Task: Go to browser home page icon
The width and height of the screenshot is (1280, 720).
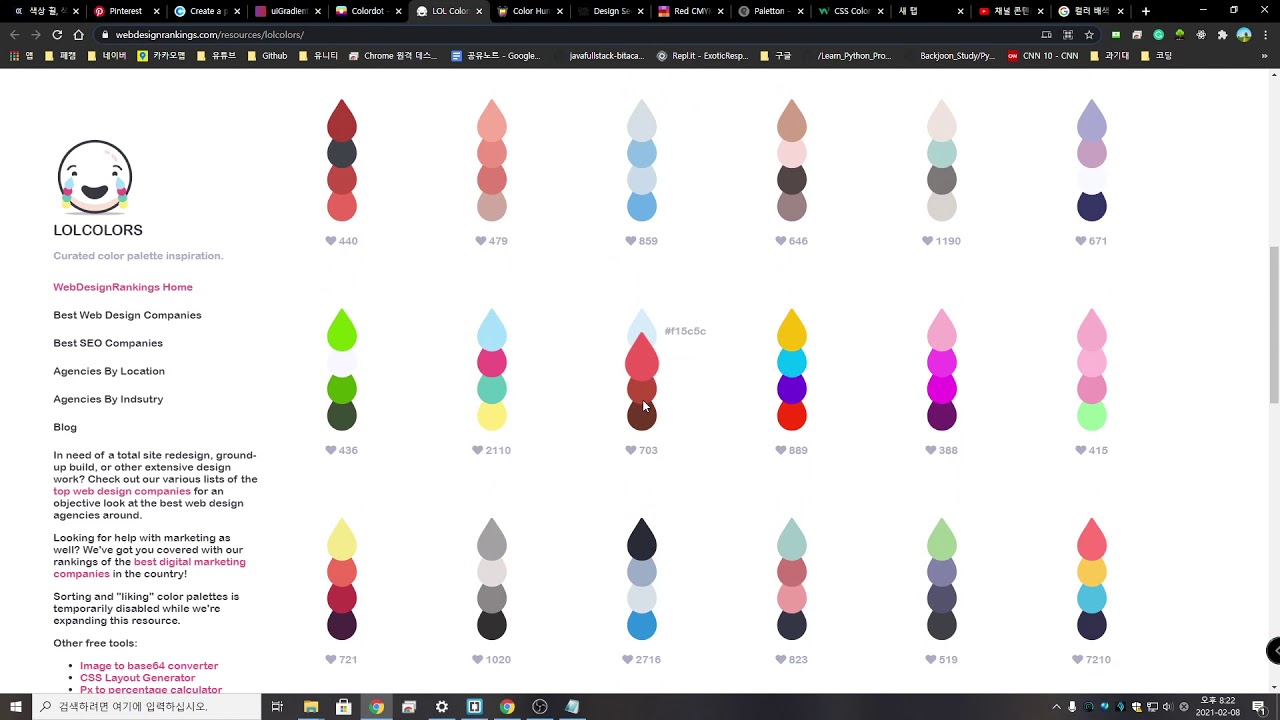Action: click(x=78, y=34)
